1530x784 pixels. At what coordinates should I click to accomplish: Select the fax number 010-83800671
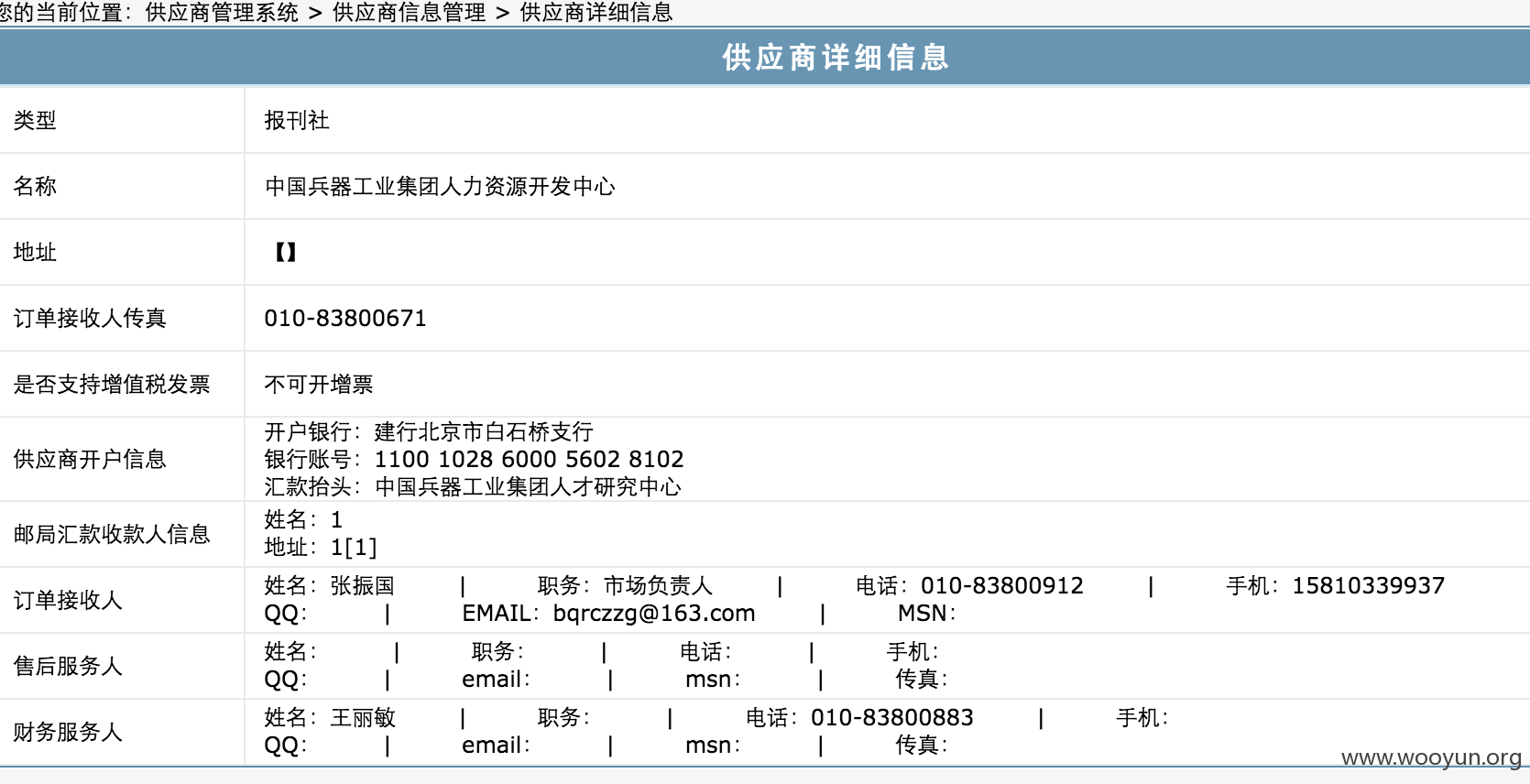click(345, 318)
